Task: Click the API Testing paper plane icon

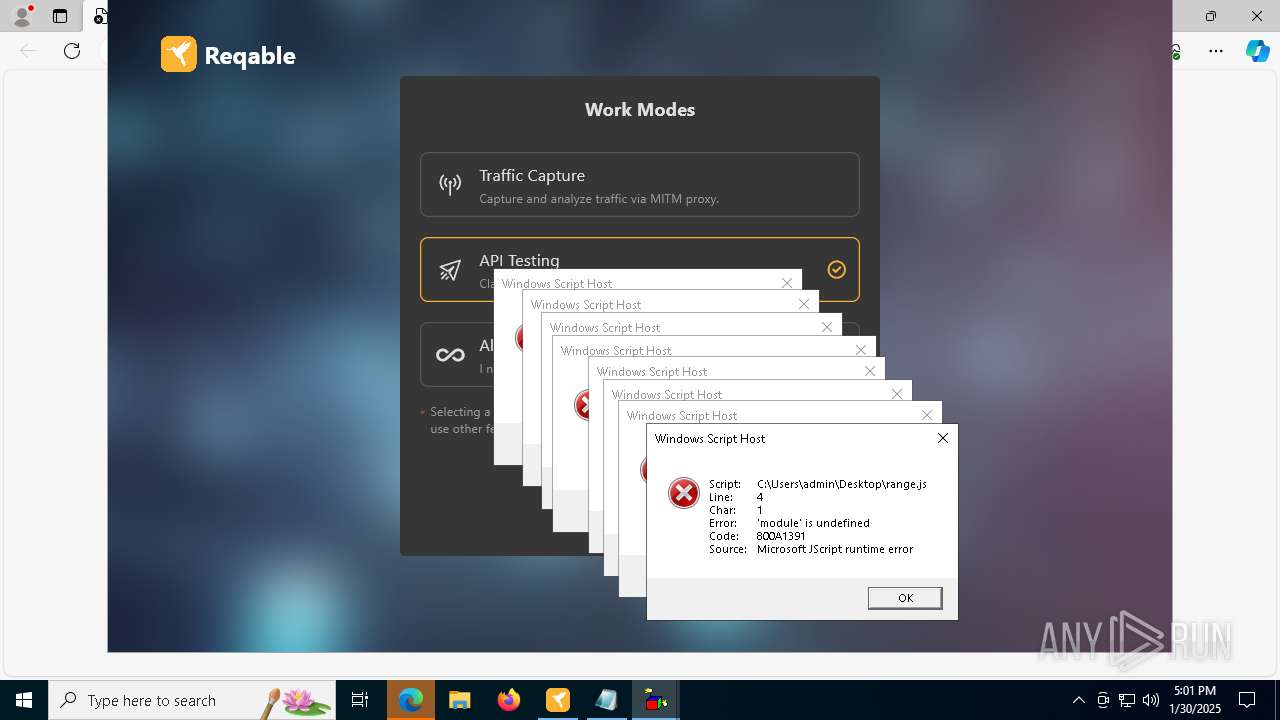Action: (450, 270)
